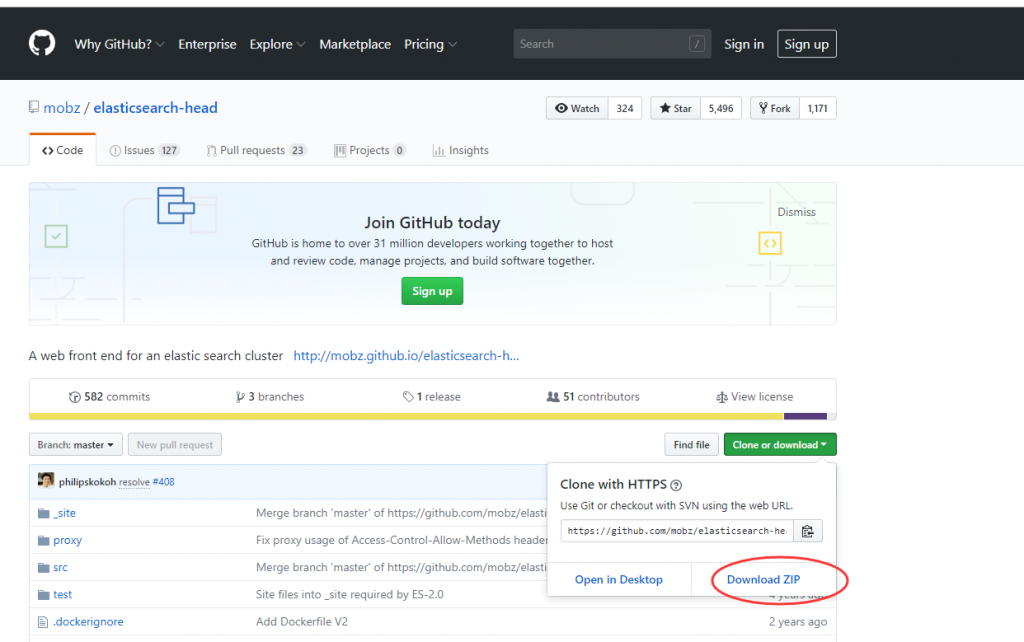1024x642 pixels.
Task: Open the View license link
Action: coord(754,397)
